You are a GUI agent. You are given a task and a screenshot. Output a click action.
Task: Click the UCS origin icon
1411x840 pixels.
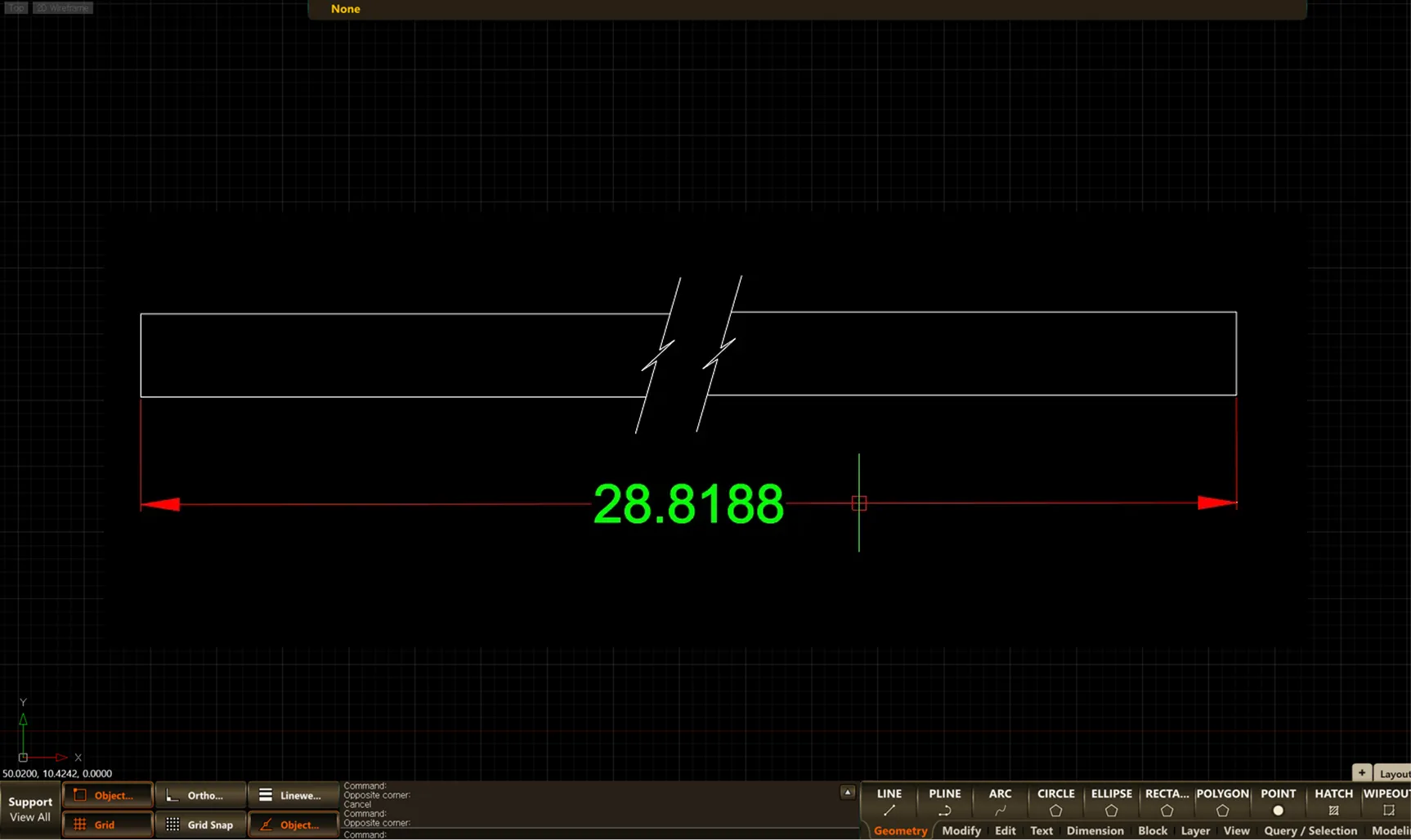pyautogui.click(x=23, y=757)
